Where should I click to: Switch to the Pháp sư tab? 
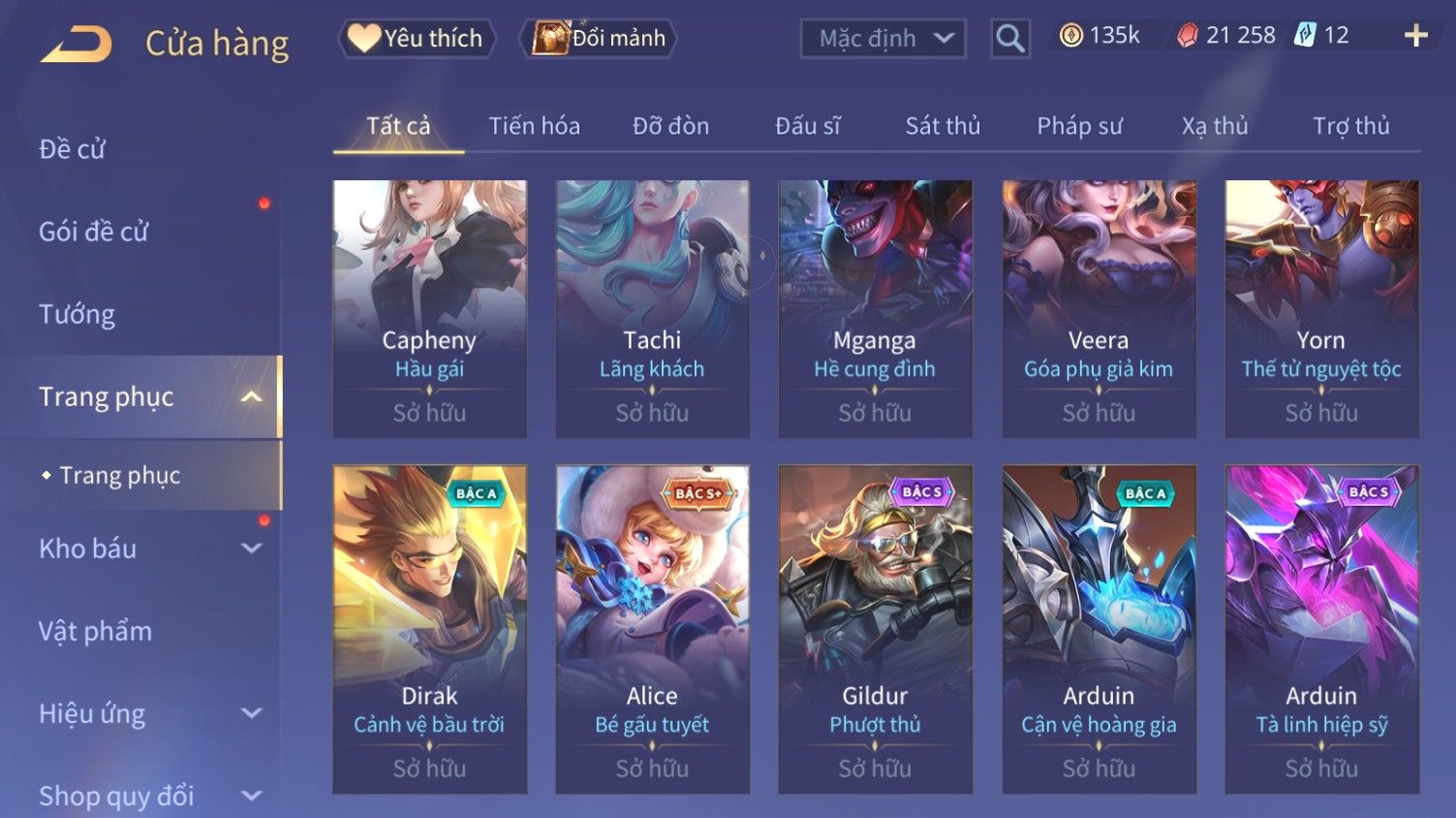click(1079, 126)
